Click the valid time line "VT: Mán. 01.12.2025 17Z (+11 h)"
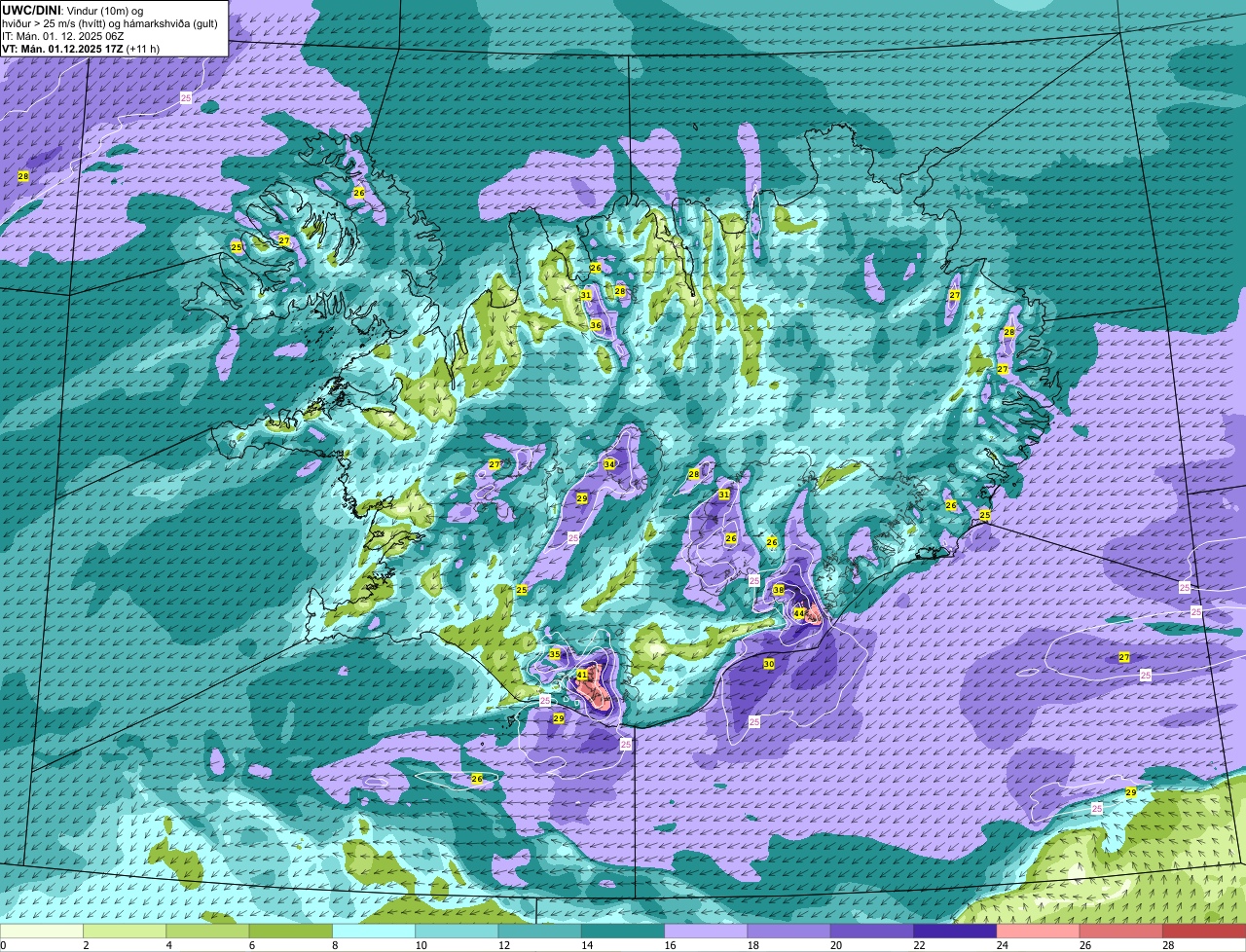The image size is (1246, 952). tap(81, 48)
